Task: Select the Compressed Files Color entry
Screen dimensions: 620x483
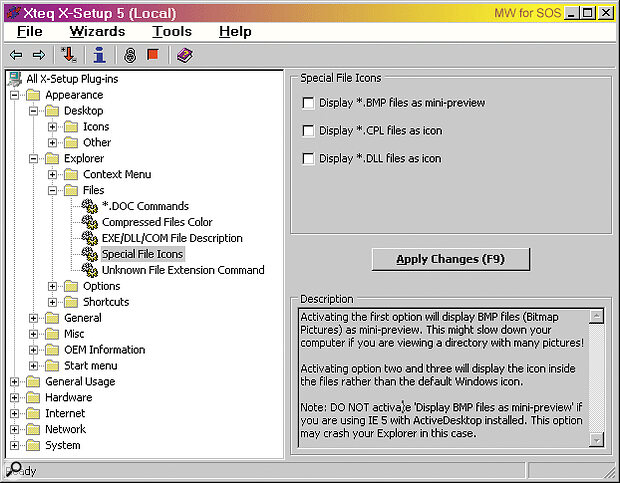Action: click(x=157, y=222)
